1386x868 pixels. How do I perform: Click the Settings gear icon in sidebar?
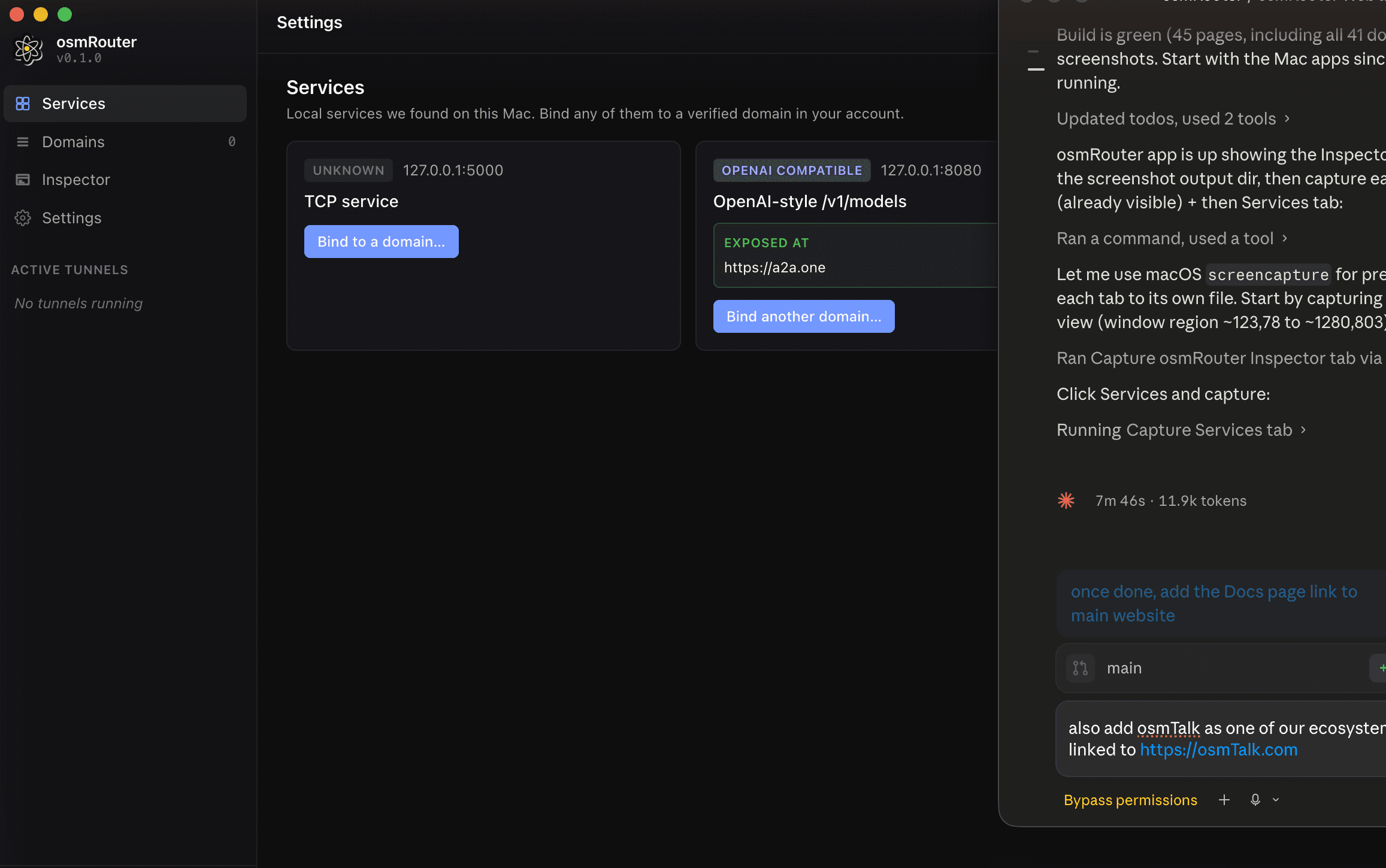pos(23,218)
